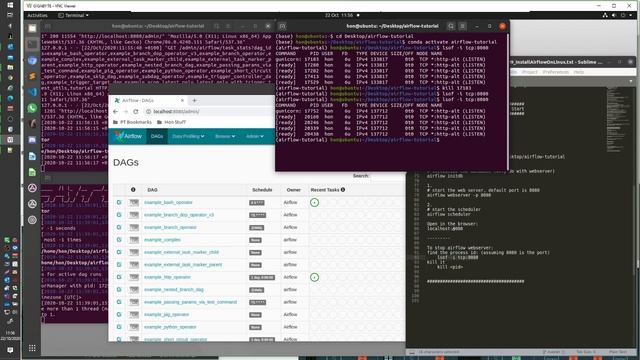The width and height of the screenshot is (640, 360).
Task: Open Terminal app menu in Ubuntu top bar
Action: coord(73,15)
